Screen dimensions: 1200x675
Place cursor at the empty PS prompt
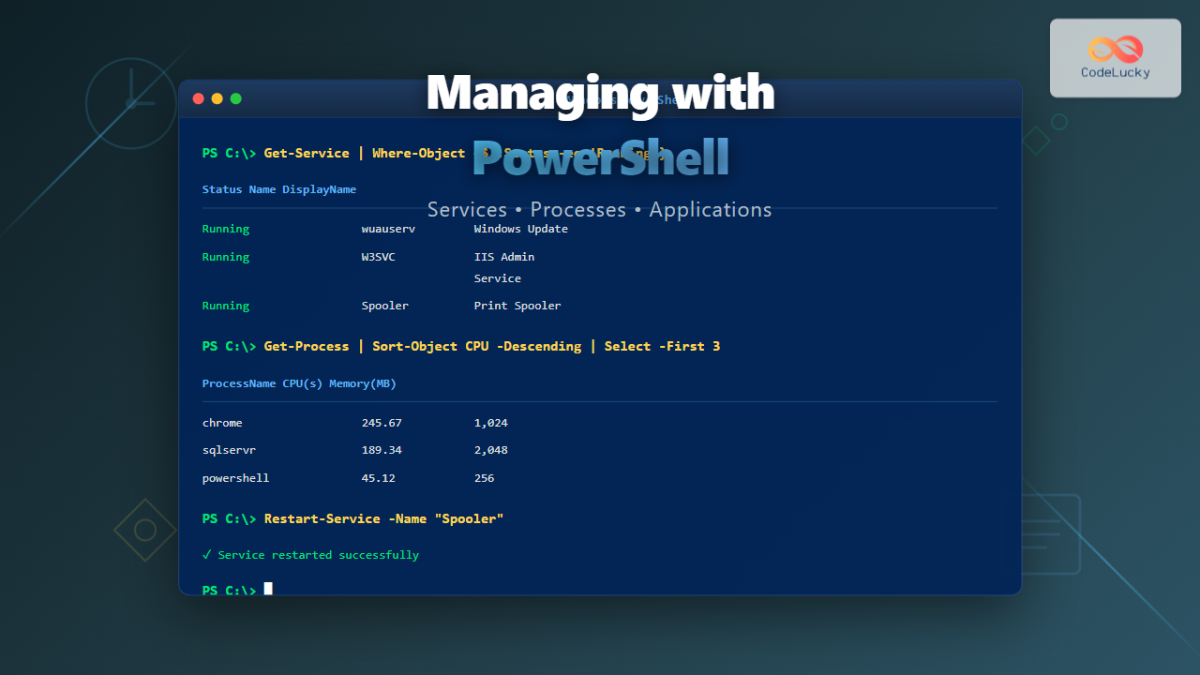(267, 589)
